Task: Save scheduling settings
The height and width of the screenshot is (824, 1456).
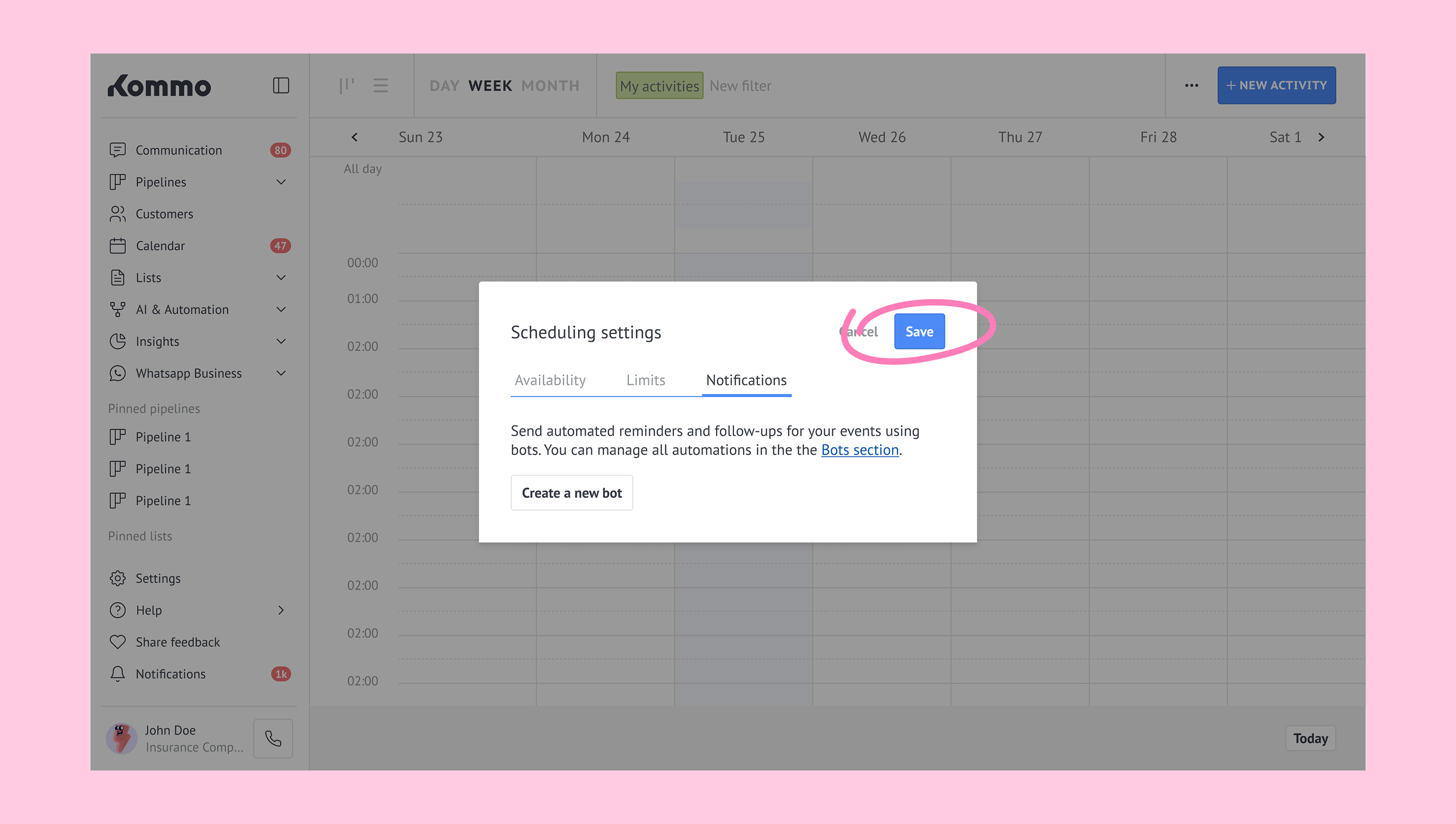Action: click(x=919, y=332)
